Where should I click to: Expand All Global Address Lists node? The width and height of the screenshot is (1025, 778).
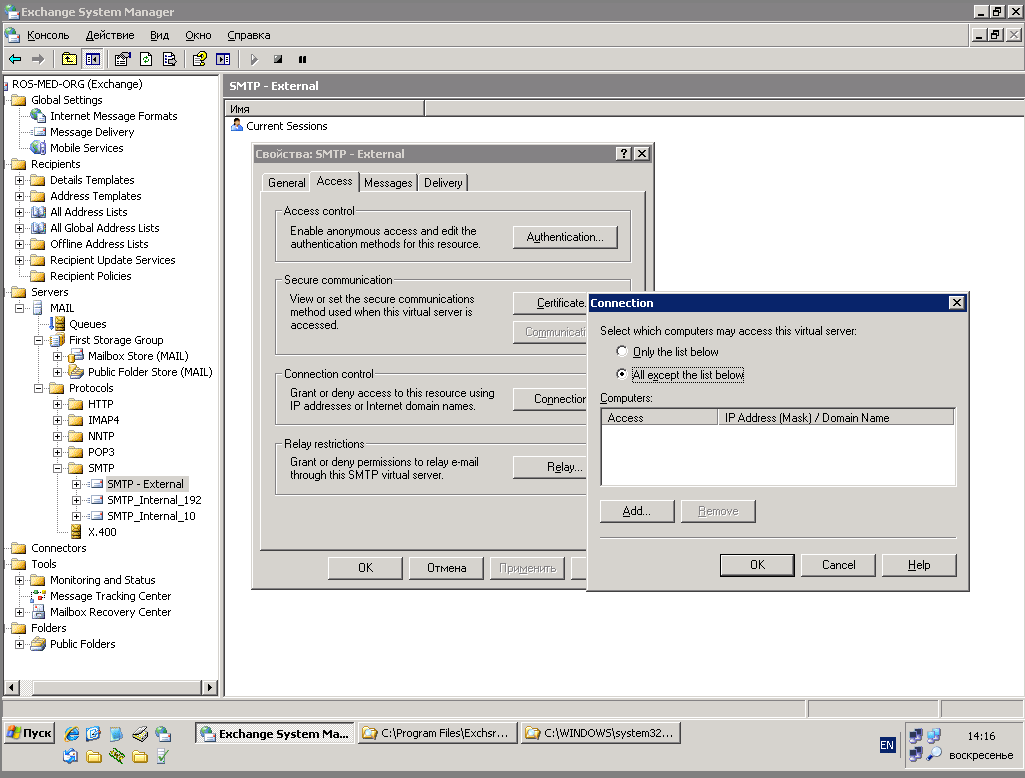coord(20,228)
